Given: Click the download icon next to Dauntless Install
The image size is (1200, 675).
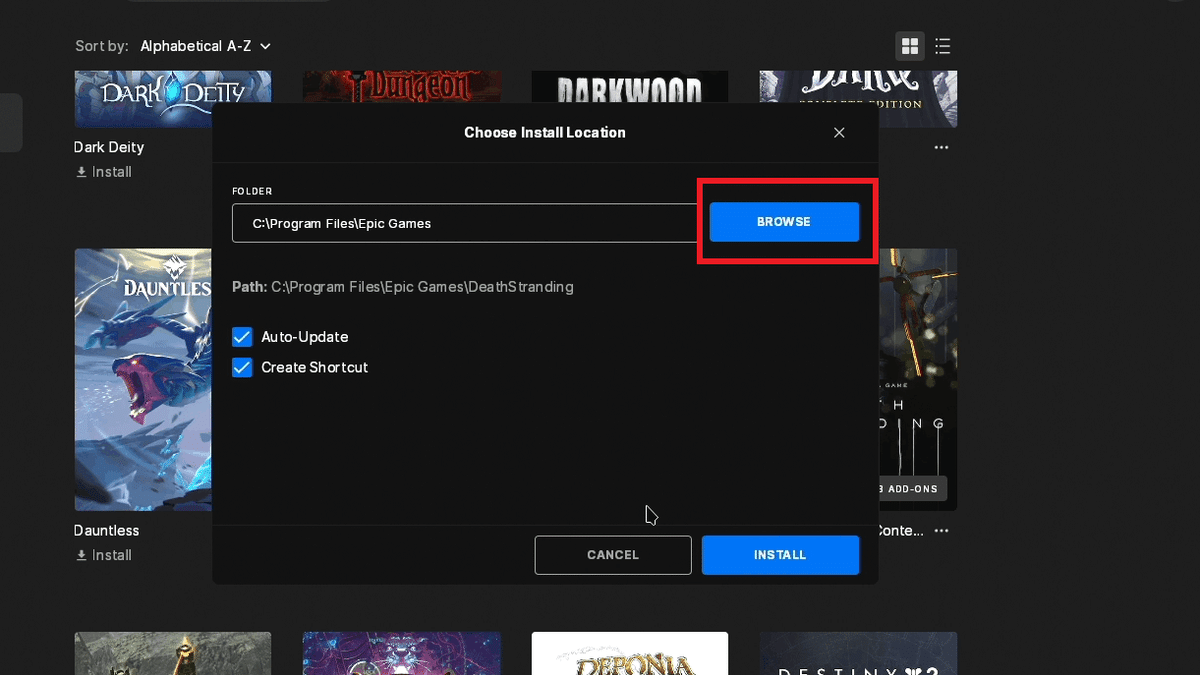Looking at the screenshot, I should 81,555.
